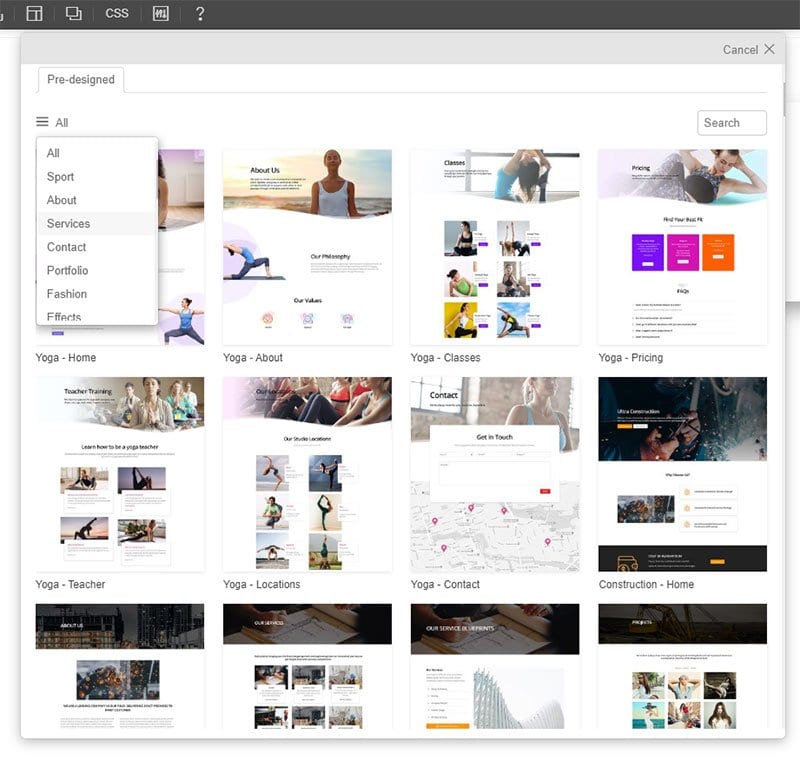Open the layout grid icon in toolbar
Image resolution: width=800 pixels, height=761 pixels.
[34, 13]
